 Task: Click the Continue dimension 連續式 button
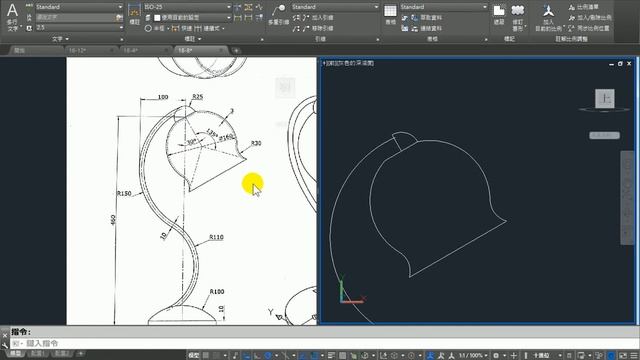pos(209,29)
